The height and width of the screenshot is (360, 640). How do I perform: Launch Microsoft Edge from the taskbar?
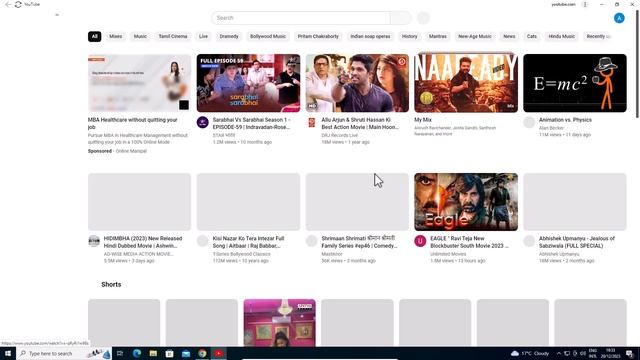tap(137, 353)
